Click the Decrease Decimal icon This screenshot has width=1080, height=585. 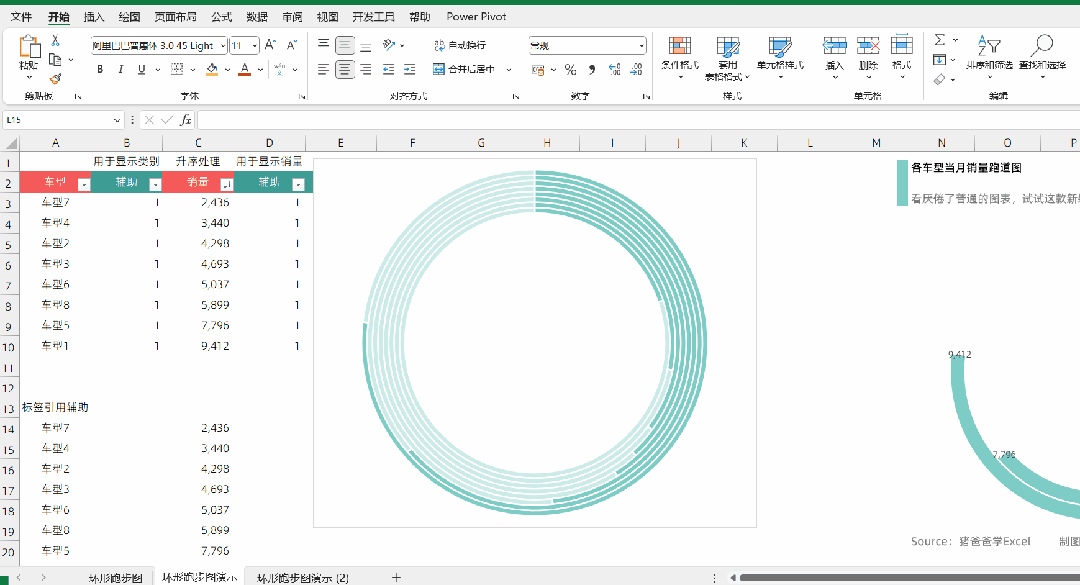pyautogui.click(x=636, y=69)
